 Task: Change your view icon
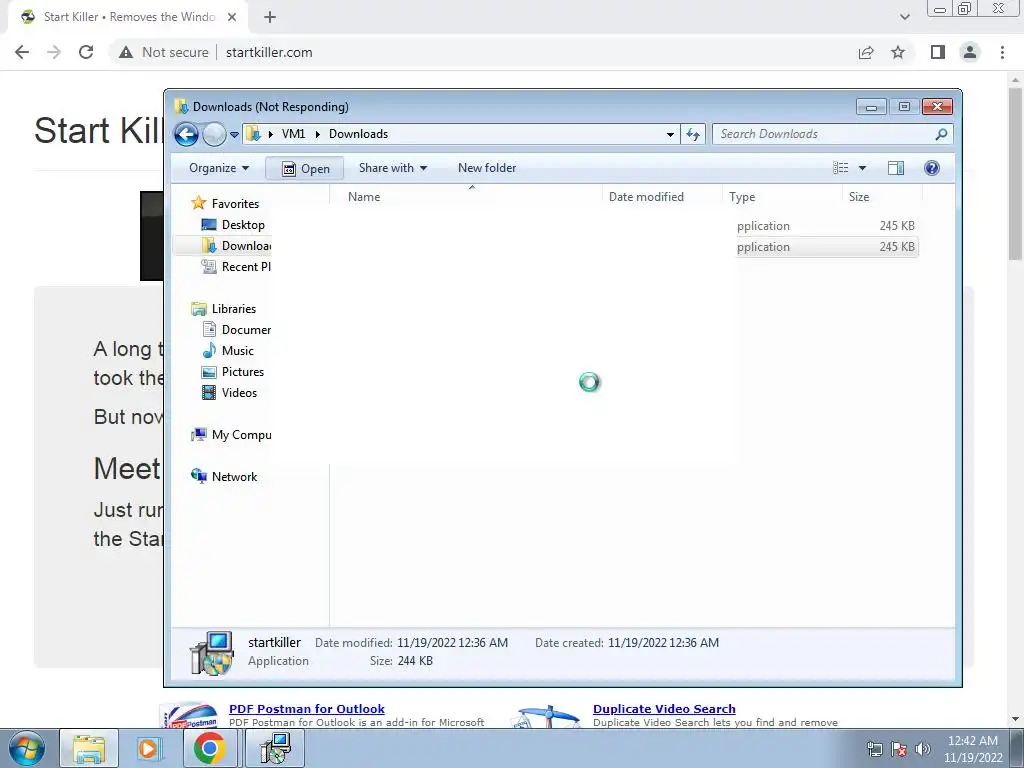point(840,168)
